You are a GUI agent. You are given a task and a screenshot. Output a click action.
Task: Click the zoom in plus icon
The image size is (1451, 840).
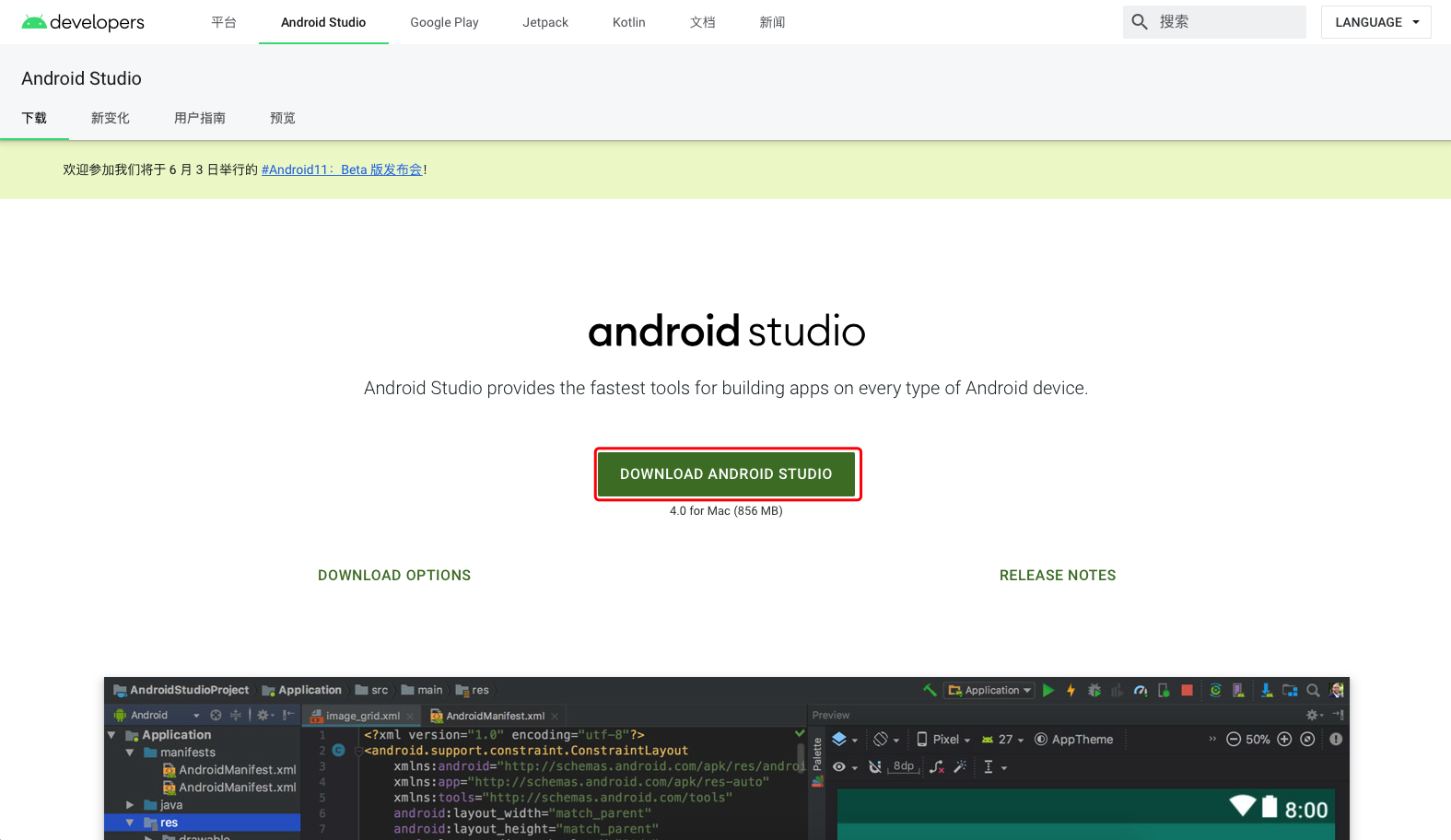(1284, 740)
